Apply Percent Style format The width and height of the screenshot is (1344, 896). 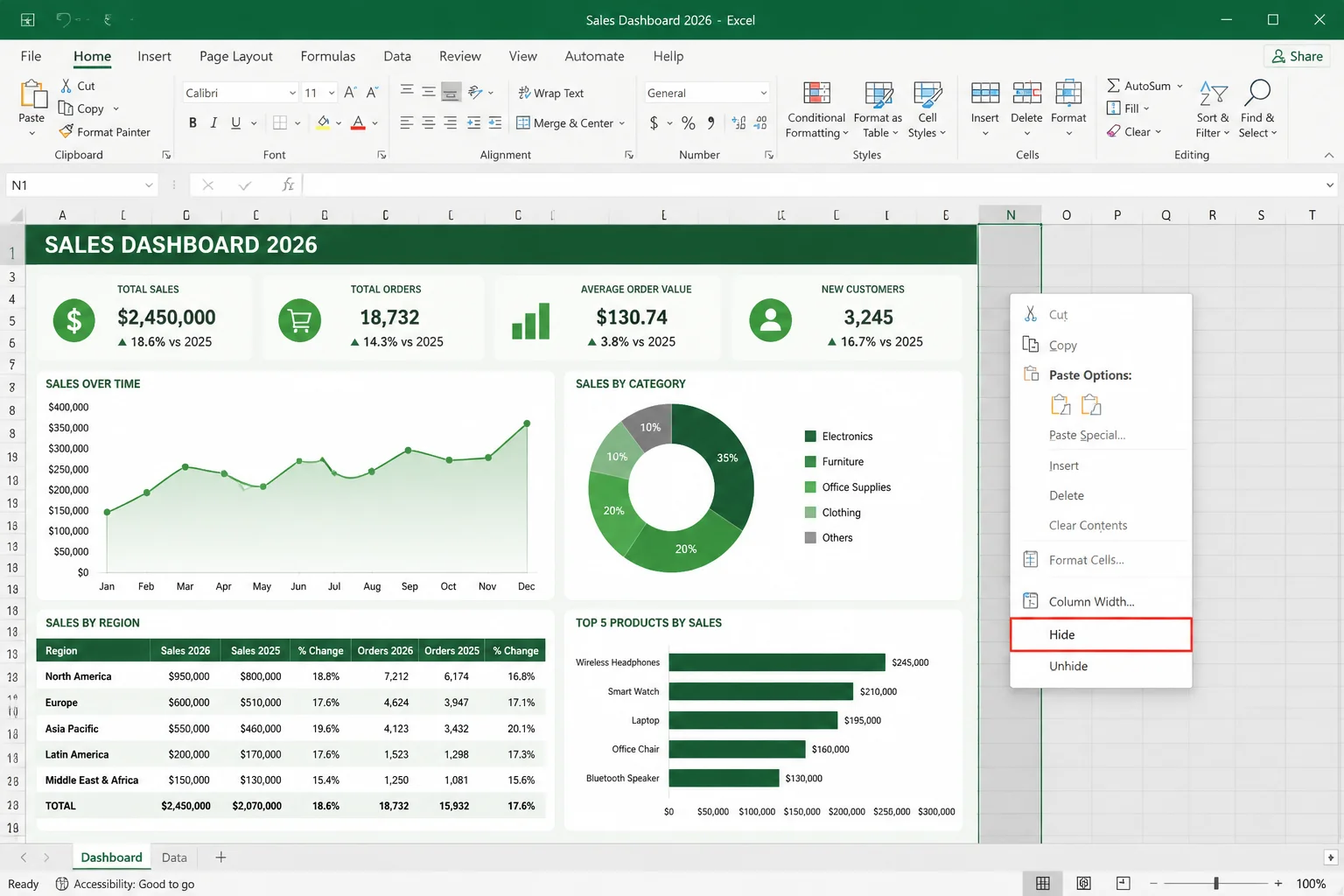click(x=689, y=122)
